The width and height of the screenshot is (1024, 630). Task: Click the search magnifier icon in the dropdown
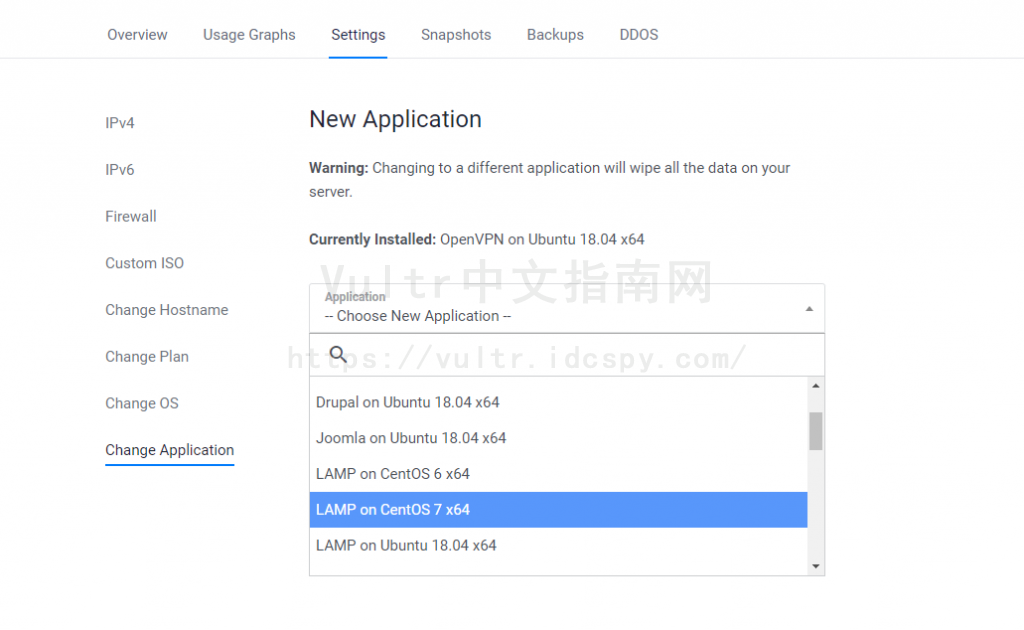[338, 354]
